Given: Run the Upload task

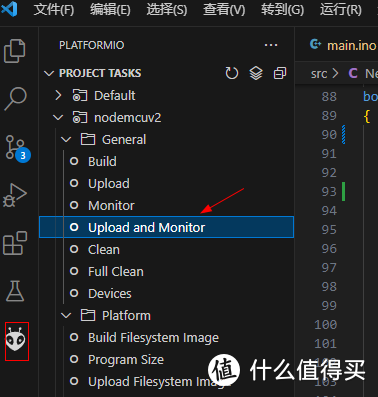Looking at the screenshot, I should [167, 183].
